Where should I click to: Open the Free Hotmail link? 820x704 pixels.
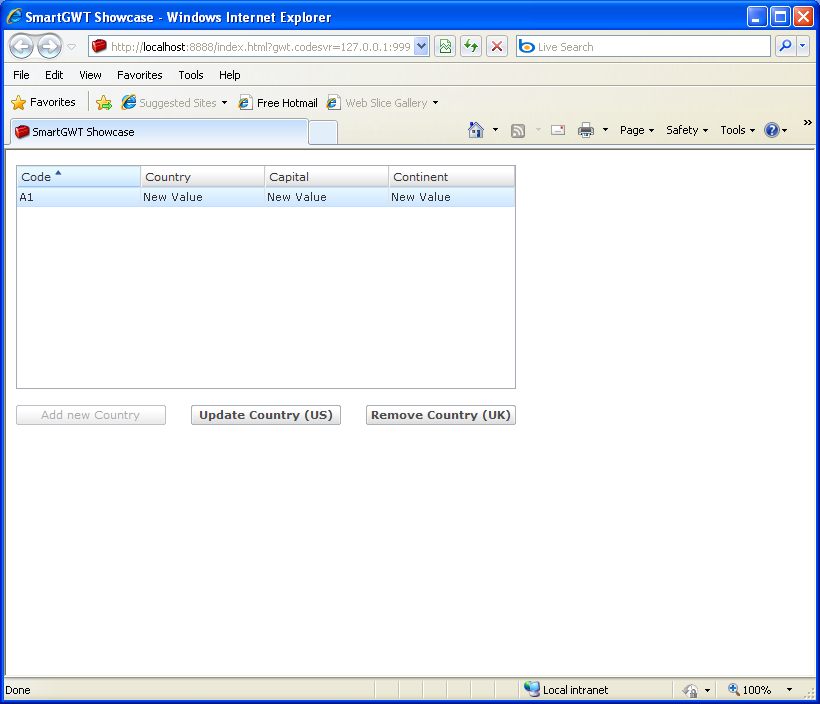pyautogui.click(x=278, y=103)
